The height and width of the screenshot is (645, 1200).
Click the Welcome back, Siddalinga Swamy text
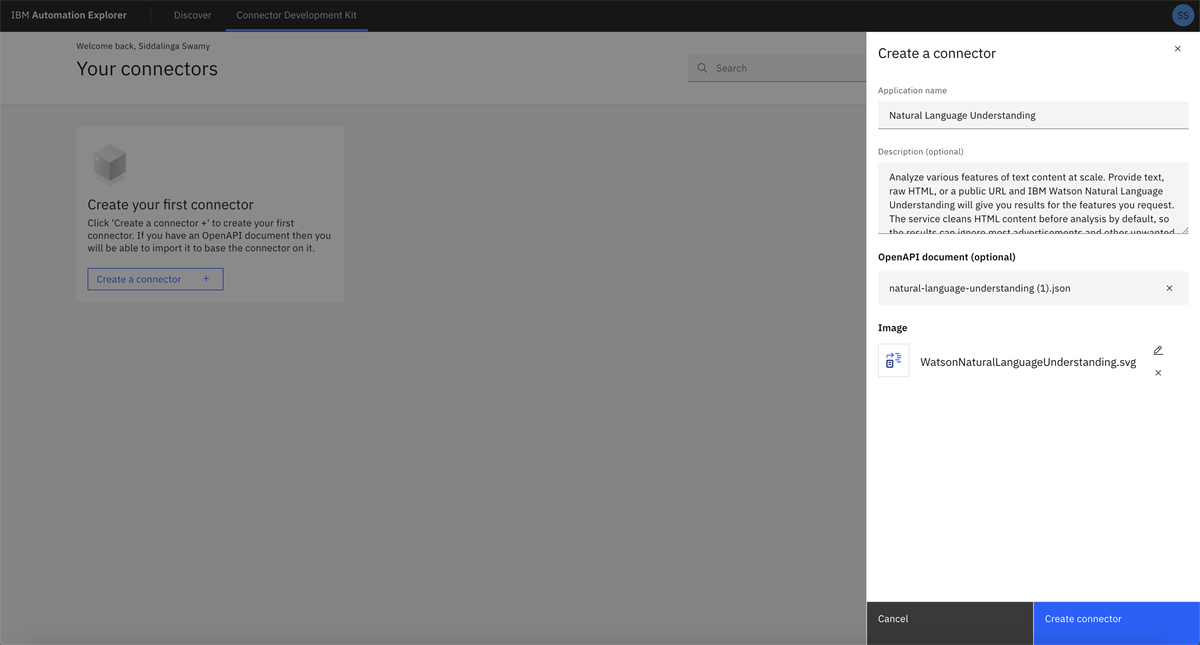pos(143,46)
